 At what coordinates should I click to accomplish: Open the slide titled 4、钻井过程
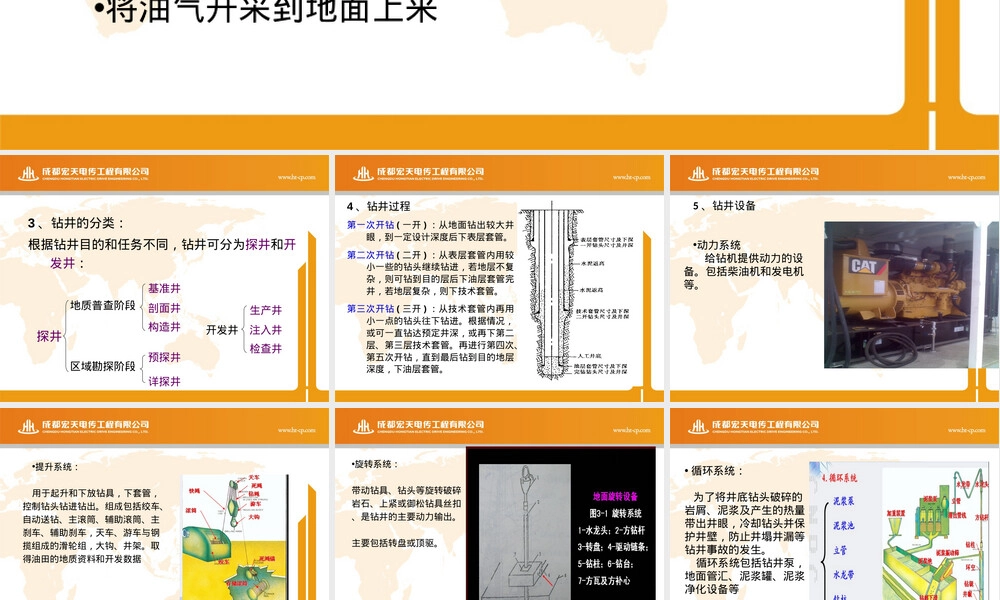tap(499, 278)
